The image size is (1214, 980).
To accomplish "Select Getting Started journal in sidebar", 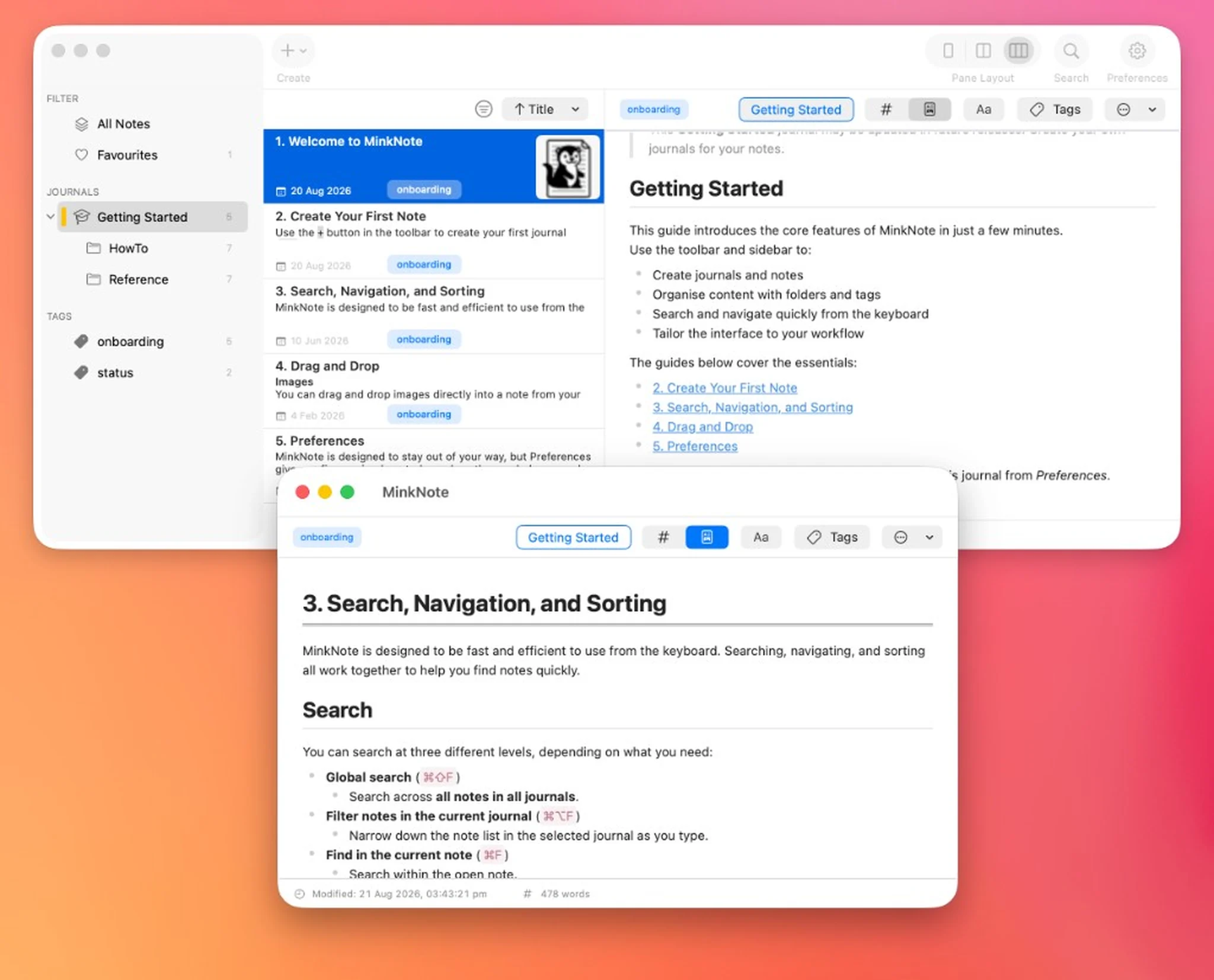I will pyautogui.click(x=153, y=217).
